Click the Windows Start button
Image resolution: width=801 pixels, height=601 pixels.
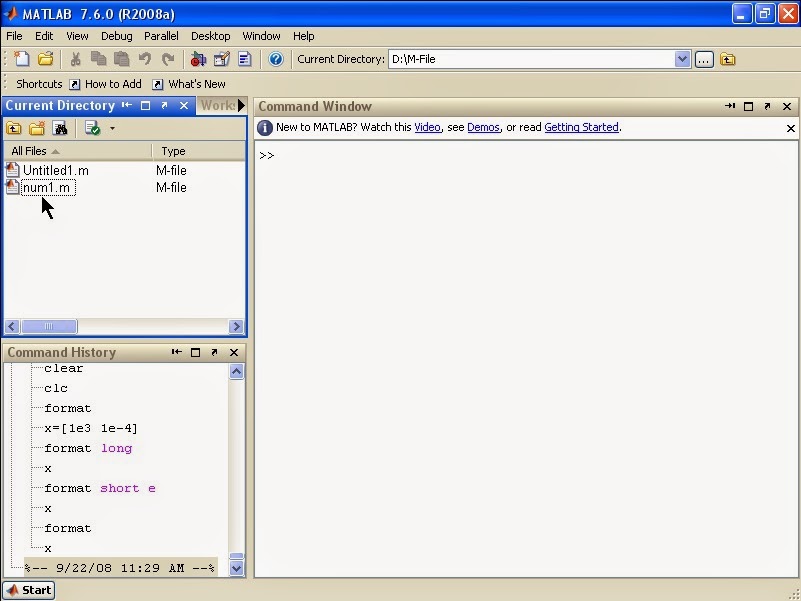(x=27, y=590)
